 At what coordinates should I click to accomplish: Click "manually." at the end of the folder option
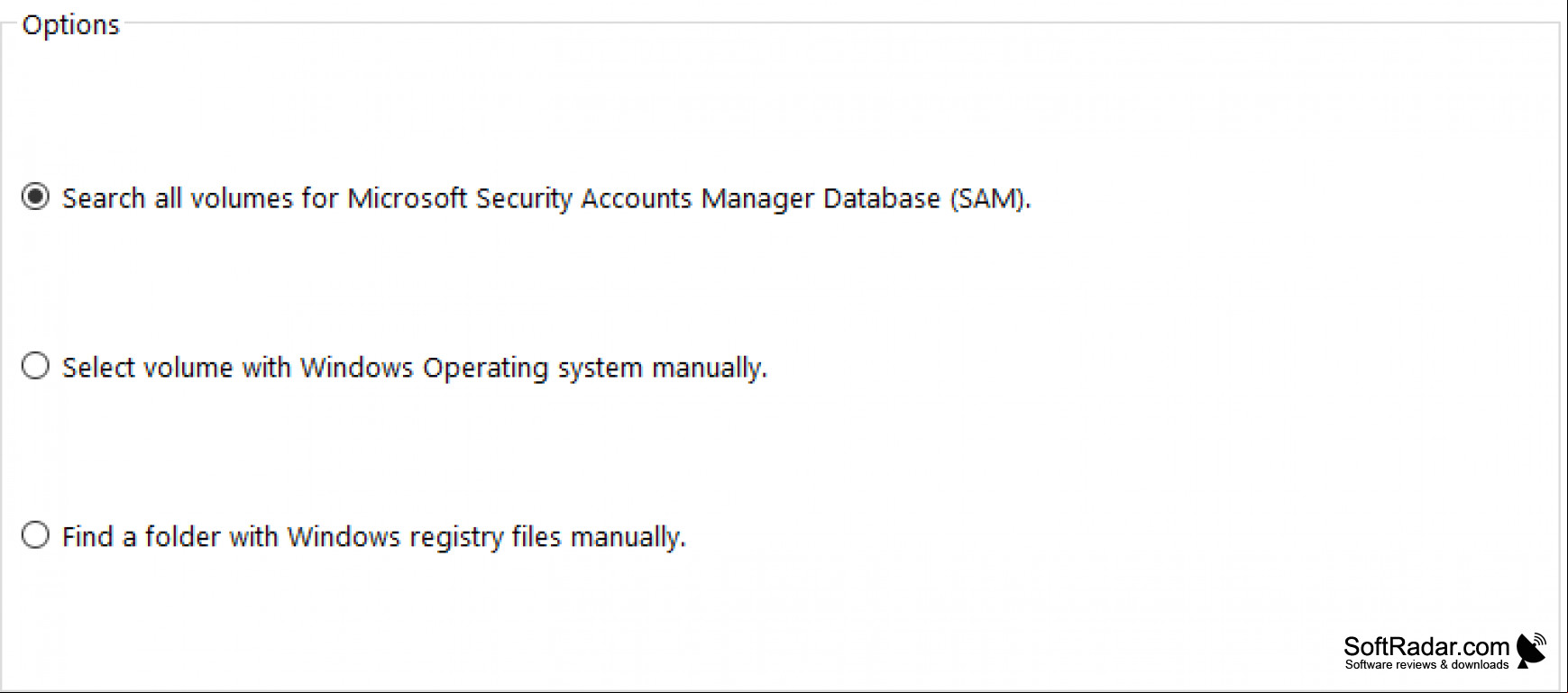628,537
